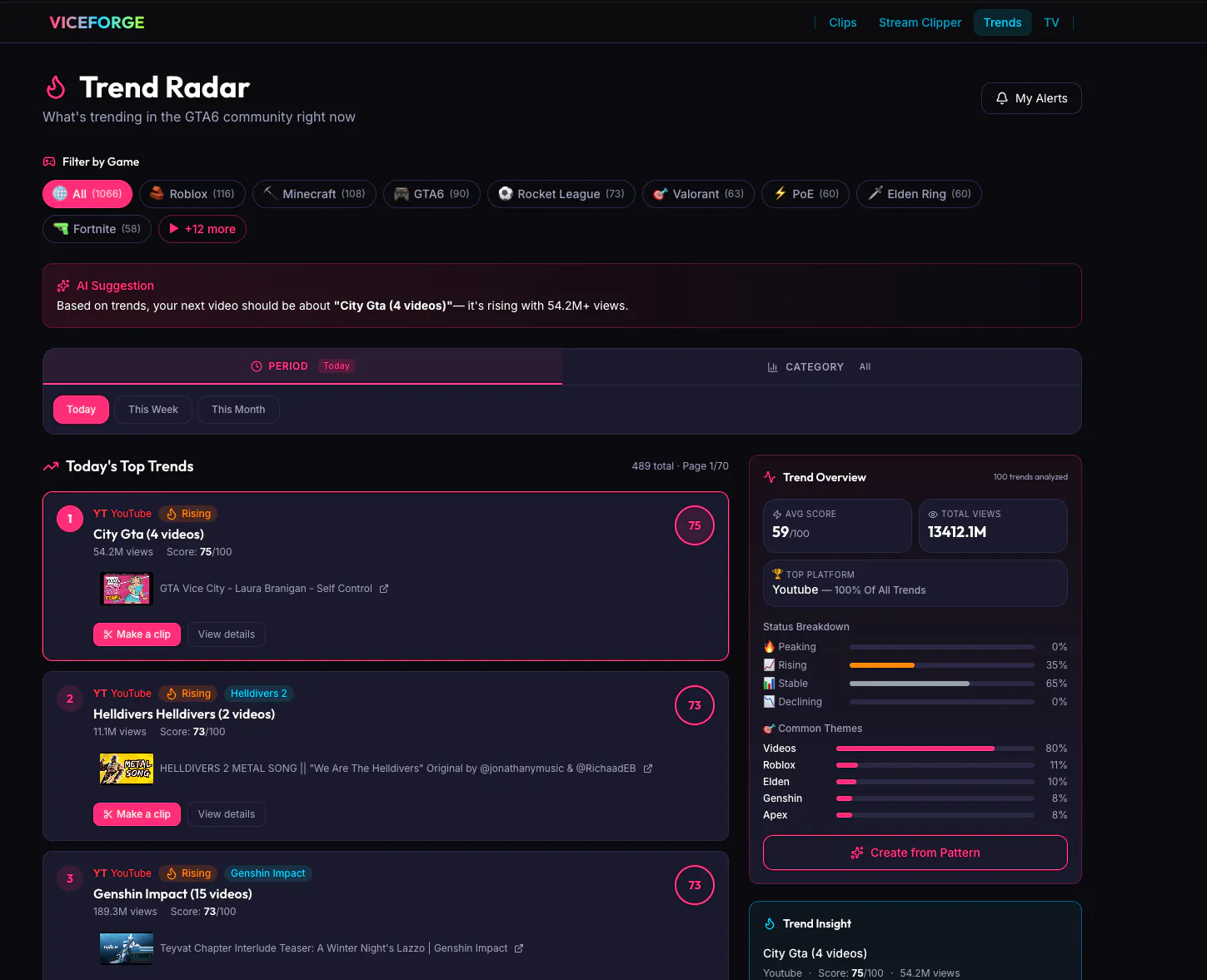Filter trends by GTA6
The width and height of the screenshot is (1207, 980).
[x=431, y=194]
